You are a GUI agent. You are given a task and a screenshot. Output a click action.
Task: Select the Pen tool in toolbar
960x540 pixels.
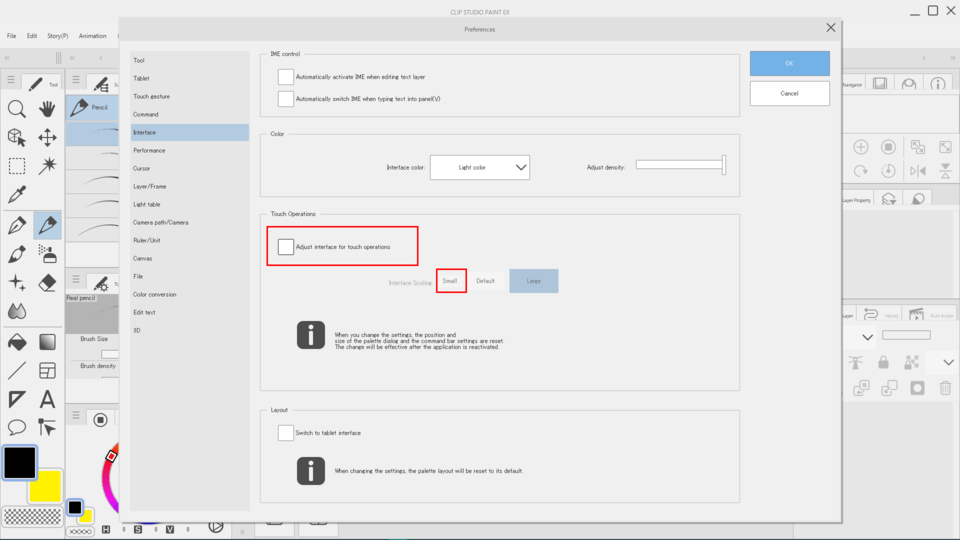[17, 225]
